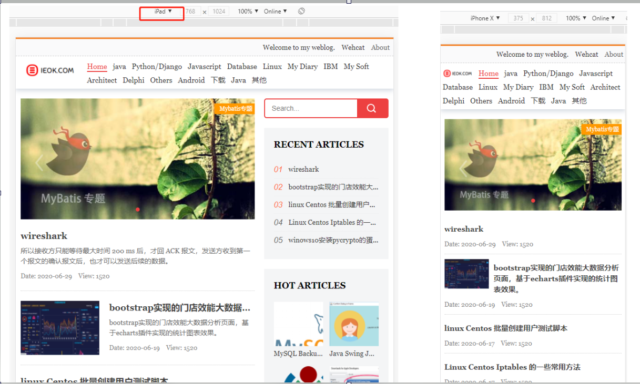Viewport: 640px width, 384px height.
Task: Open Javascript menu in iPad view
Action: point(204,67)
